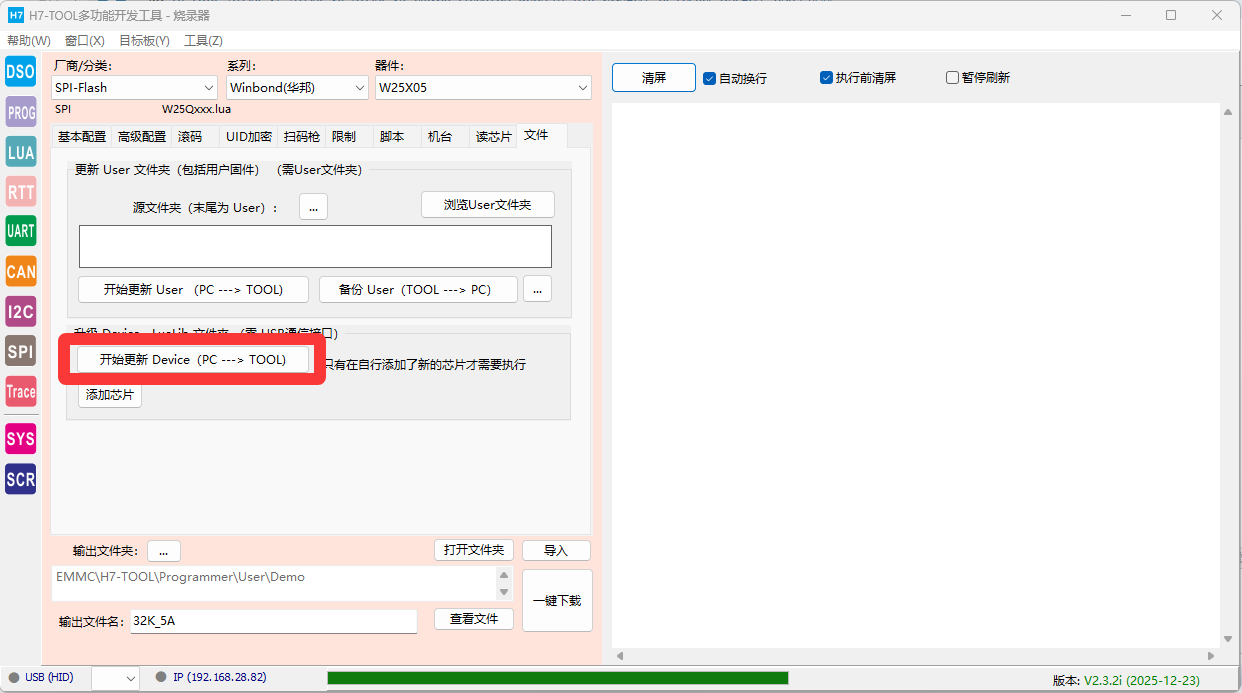Screen dimensions: 1242x693
Task: Select the PROG programmer sidebar icon
Action: coord(20,112)
